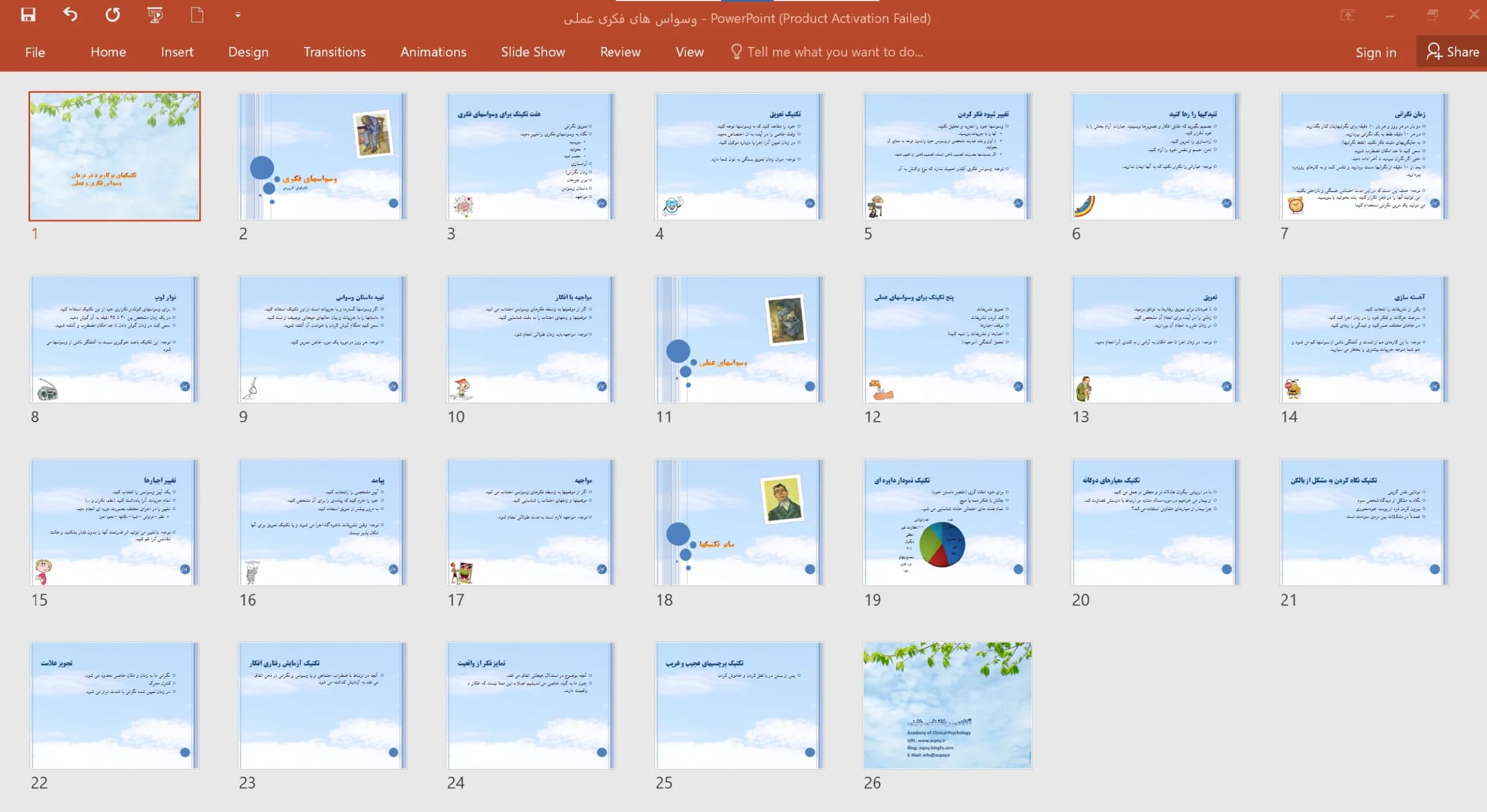Select slide 2 thumbnail with portrait
Image resolution: width=1487 pixels, height=812 pixels.
(322, 156)
